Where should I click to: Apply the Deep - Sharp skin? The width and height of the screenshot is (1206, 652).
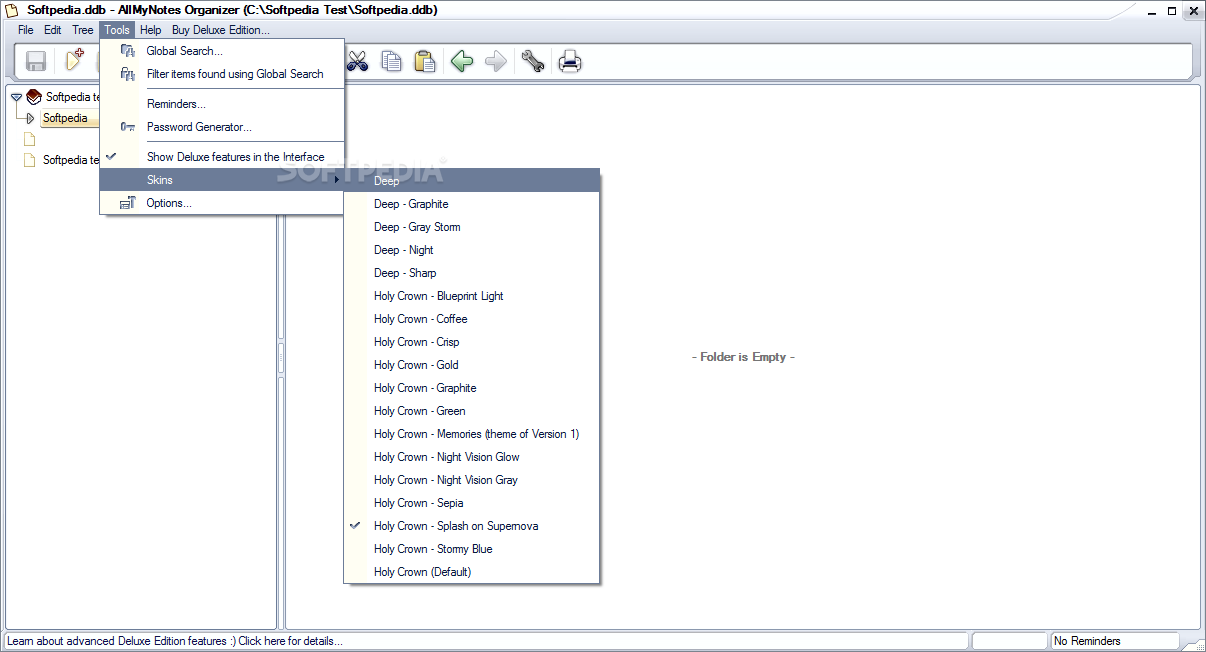pyautogui.click(x=471, y=273)
